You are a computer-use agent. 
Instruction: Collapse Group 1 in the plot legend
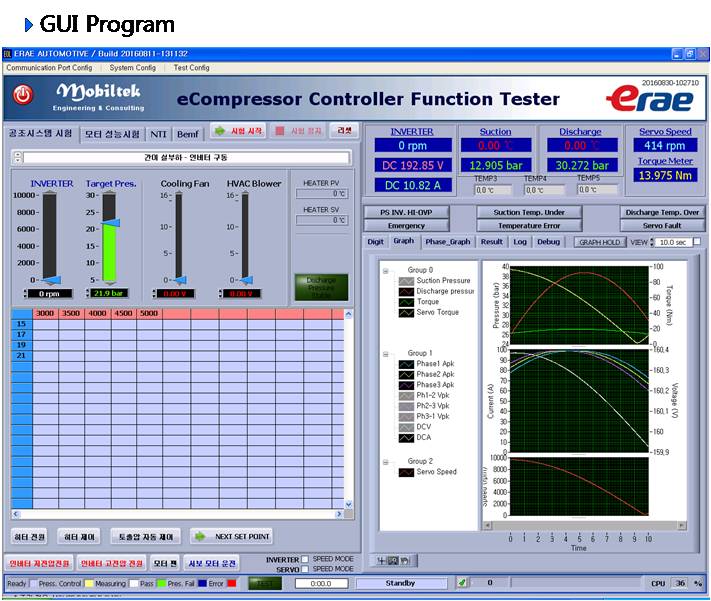point(385,354)
